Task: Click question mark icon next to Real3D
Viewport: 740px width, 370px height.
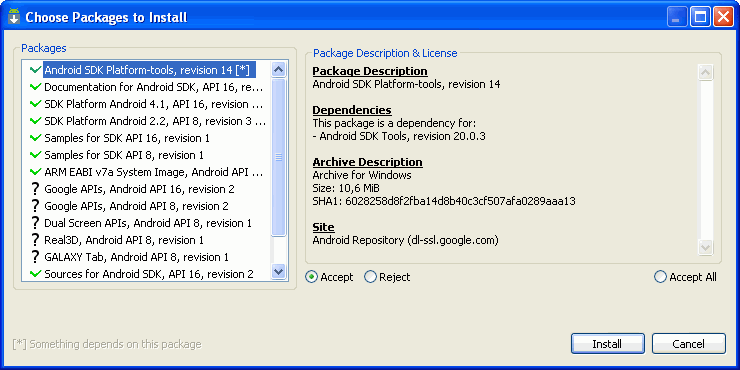Action: pyautogui.click(x=35, y=240)
